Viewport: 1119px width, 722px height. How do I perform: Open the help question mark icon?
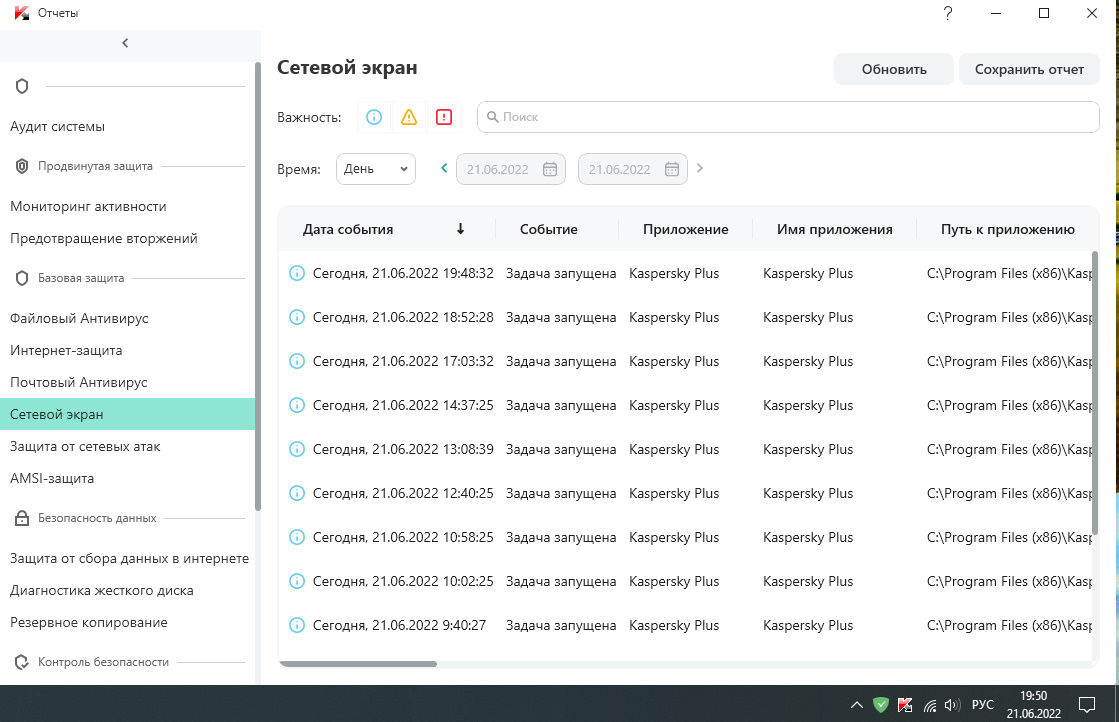[x=948, y=13]
